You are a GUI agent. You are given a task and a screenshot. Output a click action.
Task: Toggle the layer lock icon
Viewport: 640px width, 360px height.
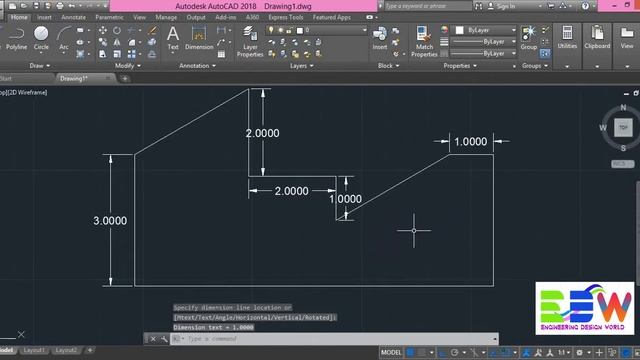(x=289, y=30)
